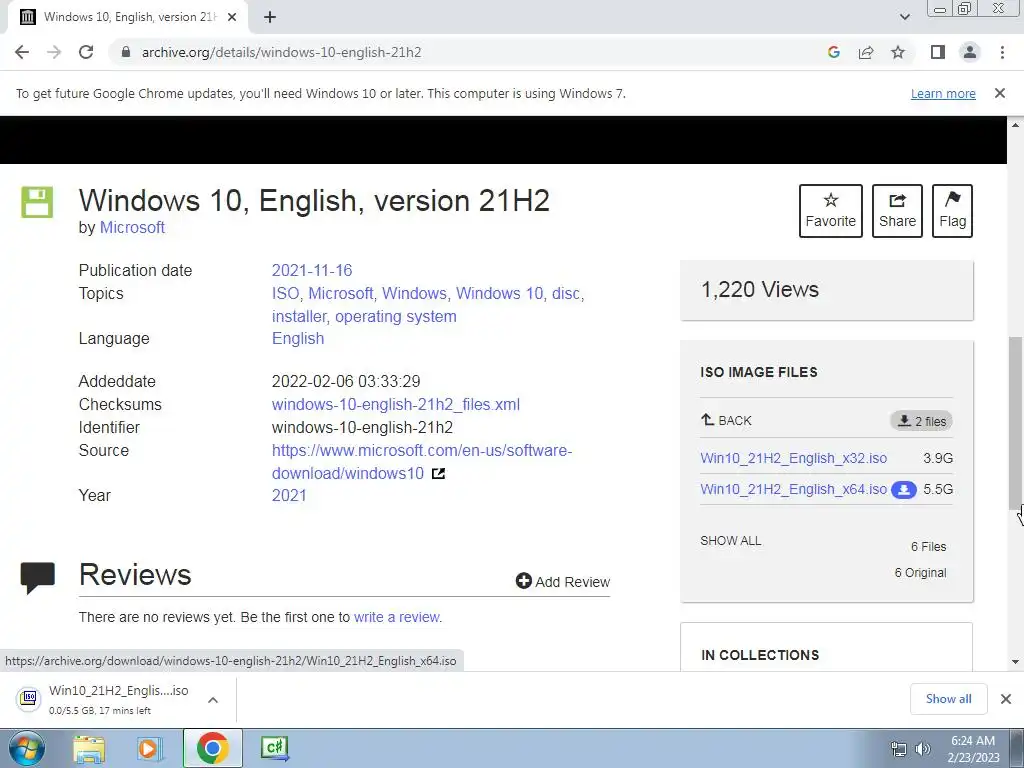Click the browser back arrow

(x=22, y=52)
